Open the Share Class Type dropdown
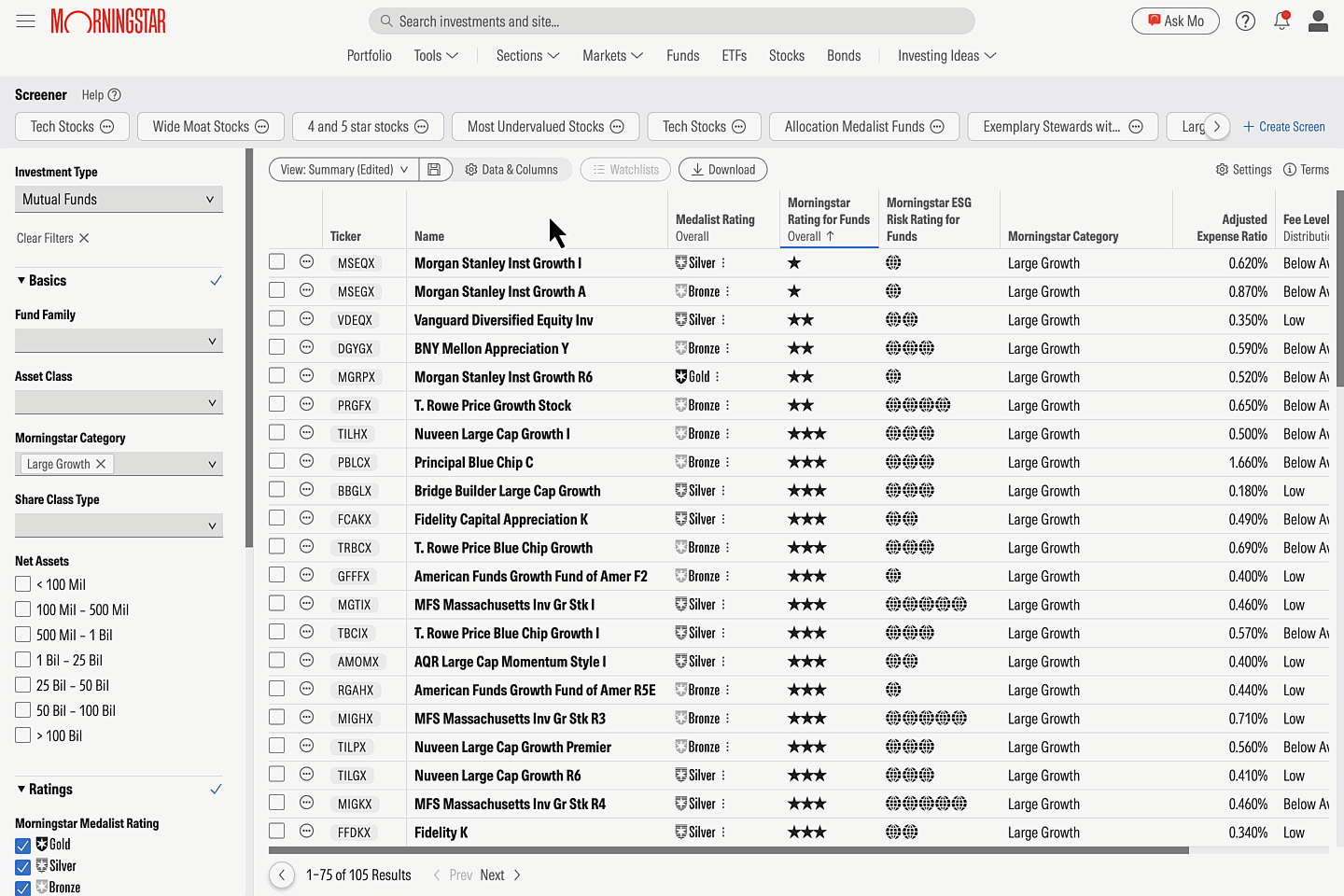 pyautogui.click(x=119, y=525)
